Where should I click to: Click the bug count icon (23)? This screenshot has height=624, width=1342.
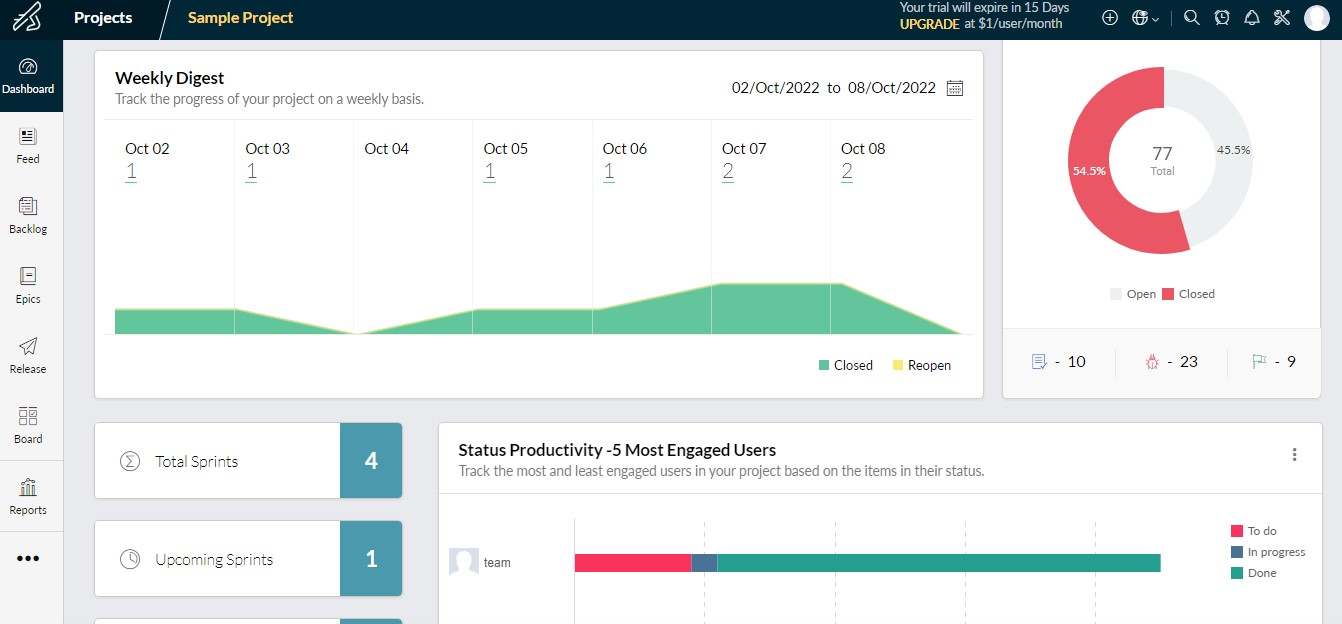tap(1151, 362)
